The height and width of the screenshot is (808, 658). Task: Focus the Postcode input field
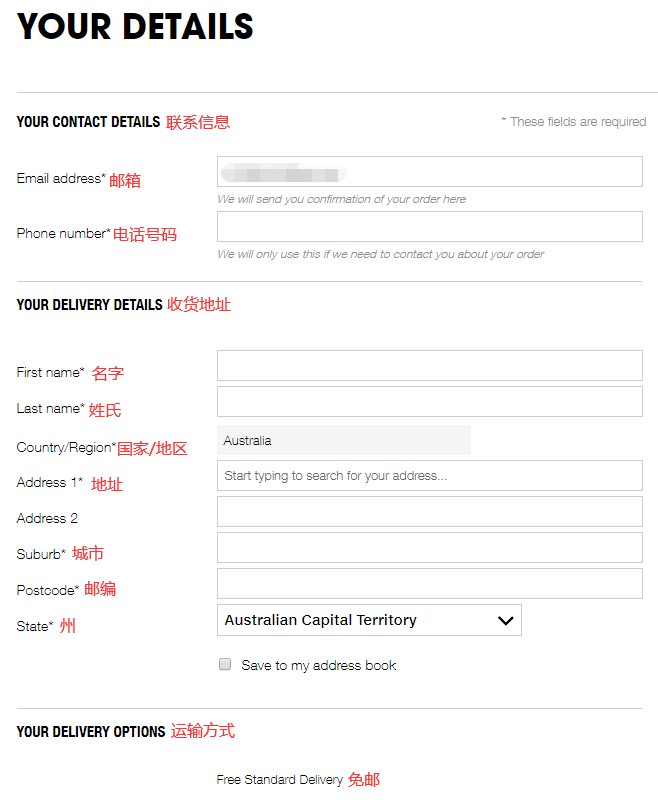(429, 584)
